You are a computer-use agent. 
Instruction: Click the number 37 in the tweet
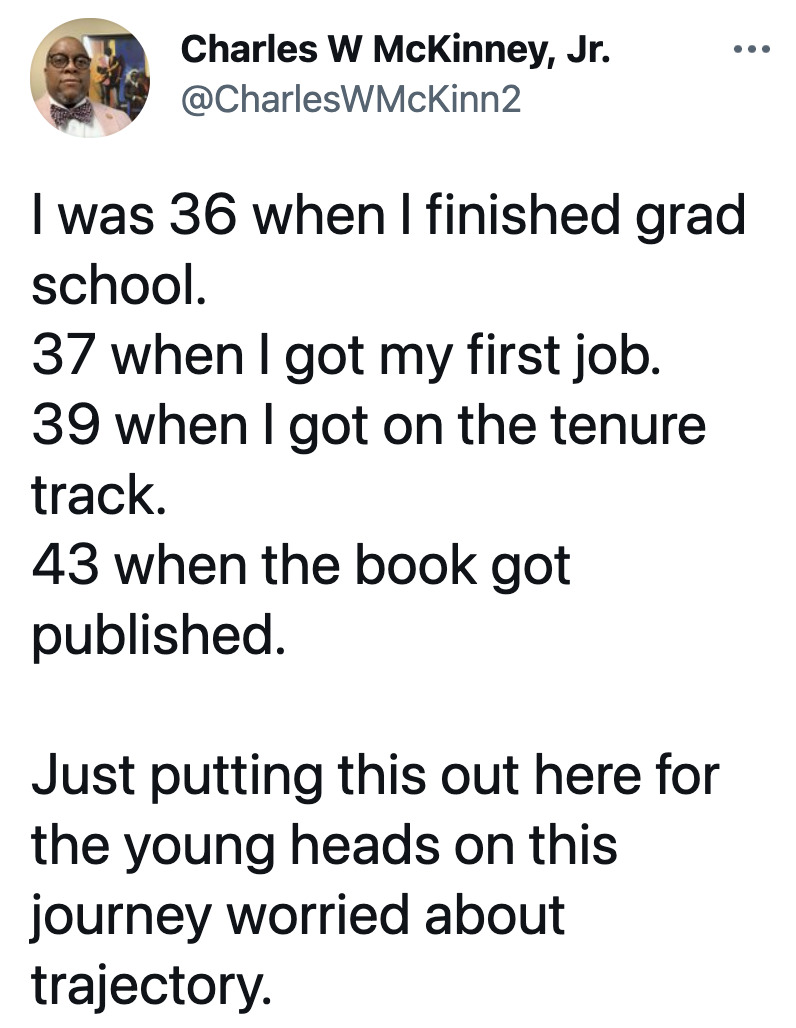pos(64,355)
